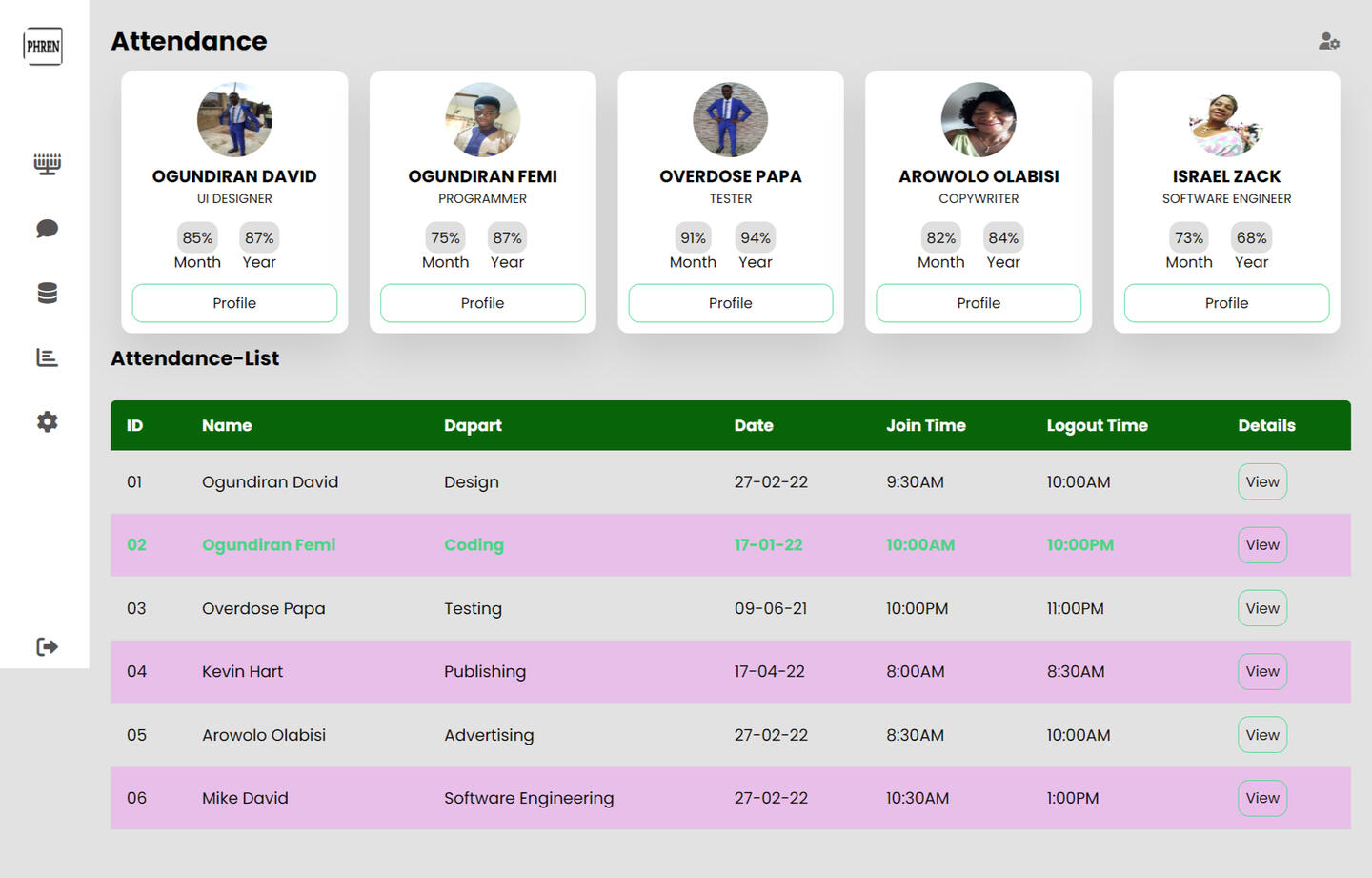Open Israel Zack's Profile button

(1226, 303)
